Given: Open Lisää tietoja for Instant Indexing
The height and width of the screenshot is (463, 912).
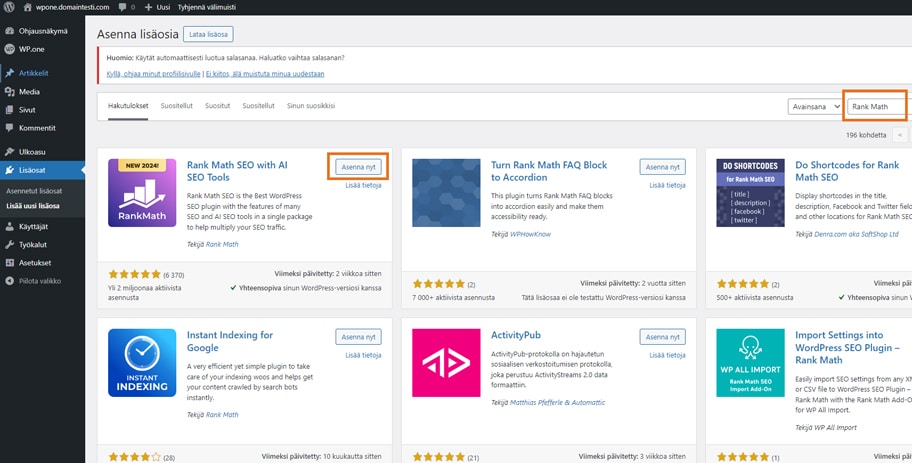Looking at the screenshot, I should (364, 355).
